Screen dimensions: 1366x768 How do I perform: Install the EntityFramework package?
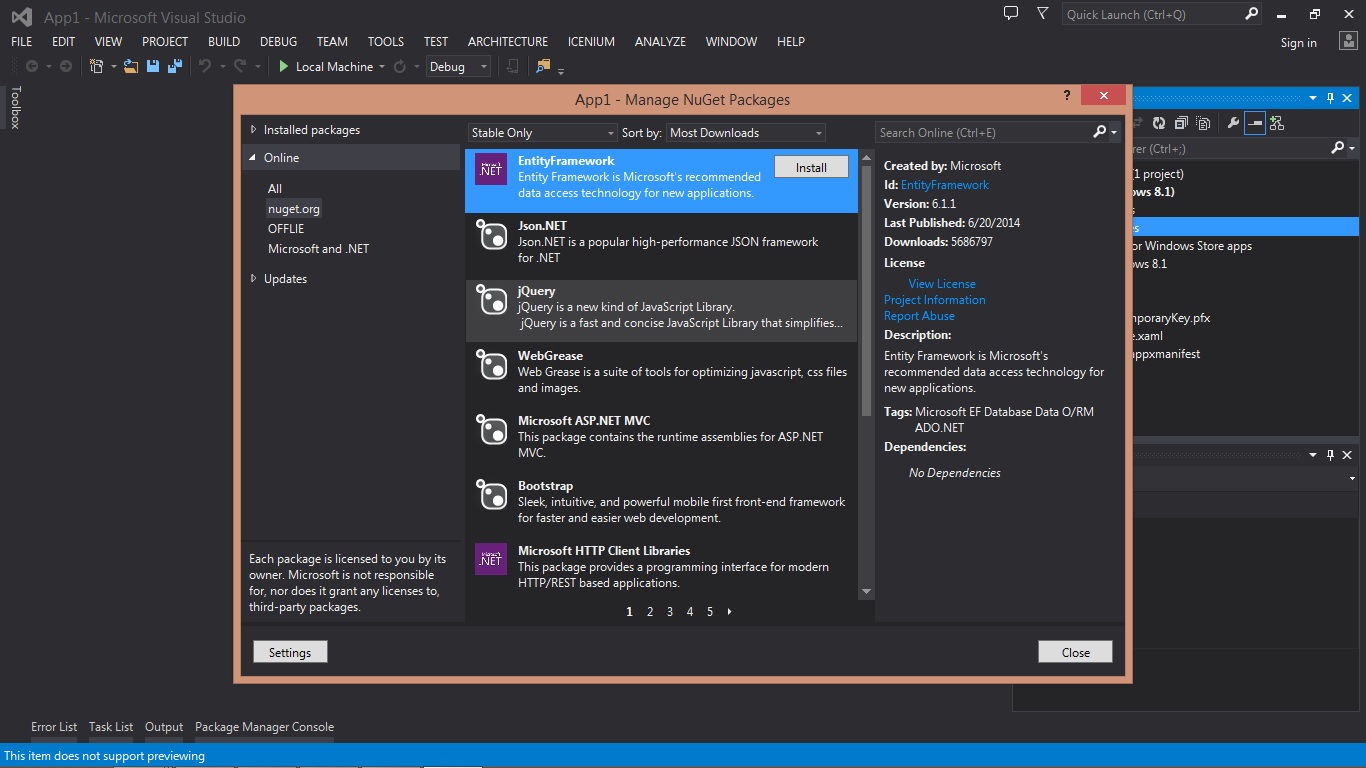[811, 167]
